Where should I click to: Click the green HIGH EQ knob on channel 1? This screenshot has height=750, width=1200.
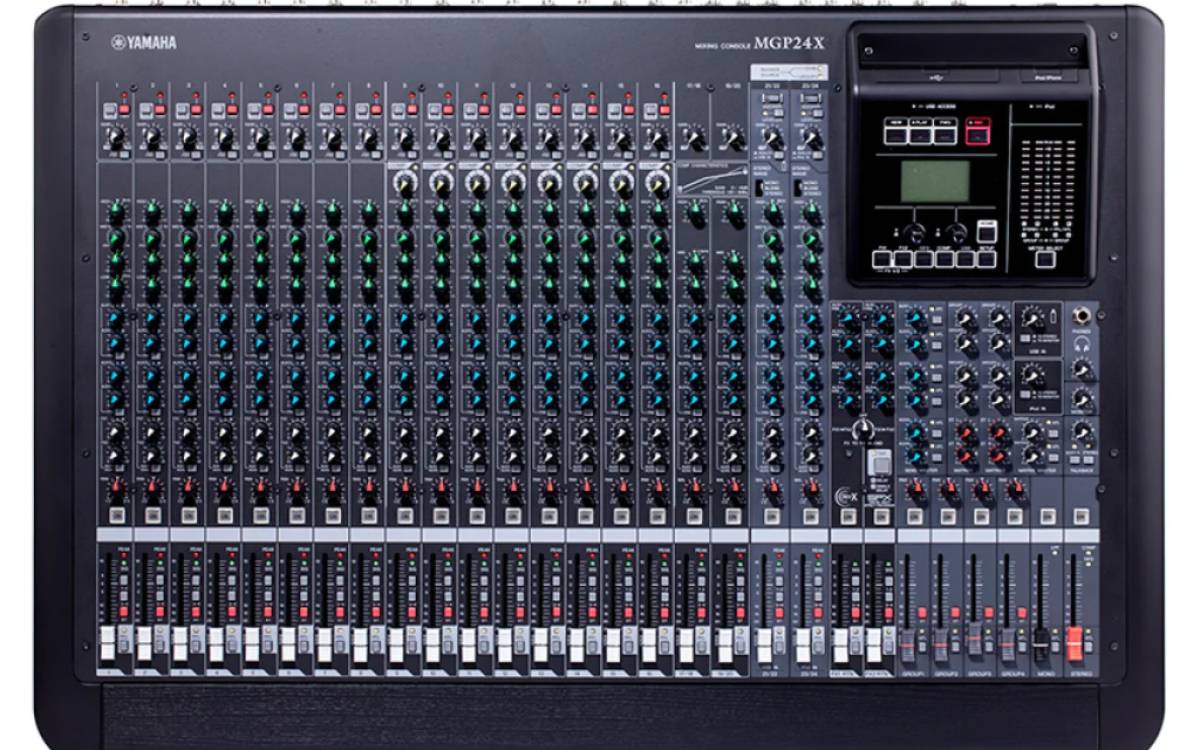tap(116, 211)
